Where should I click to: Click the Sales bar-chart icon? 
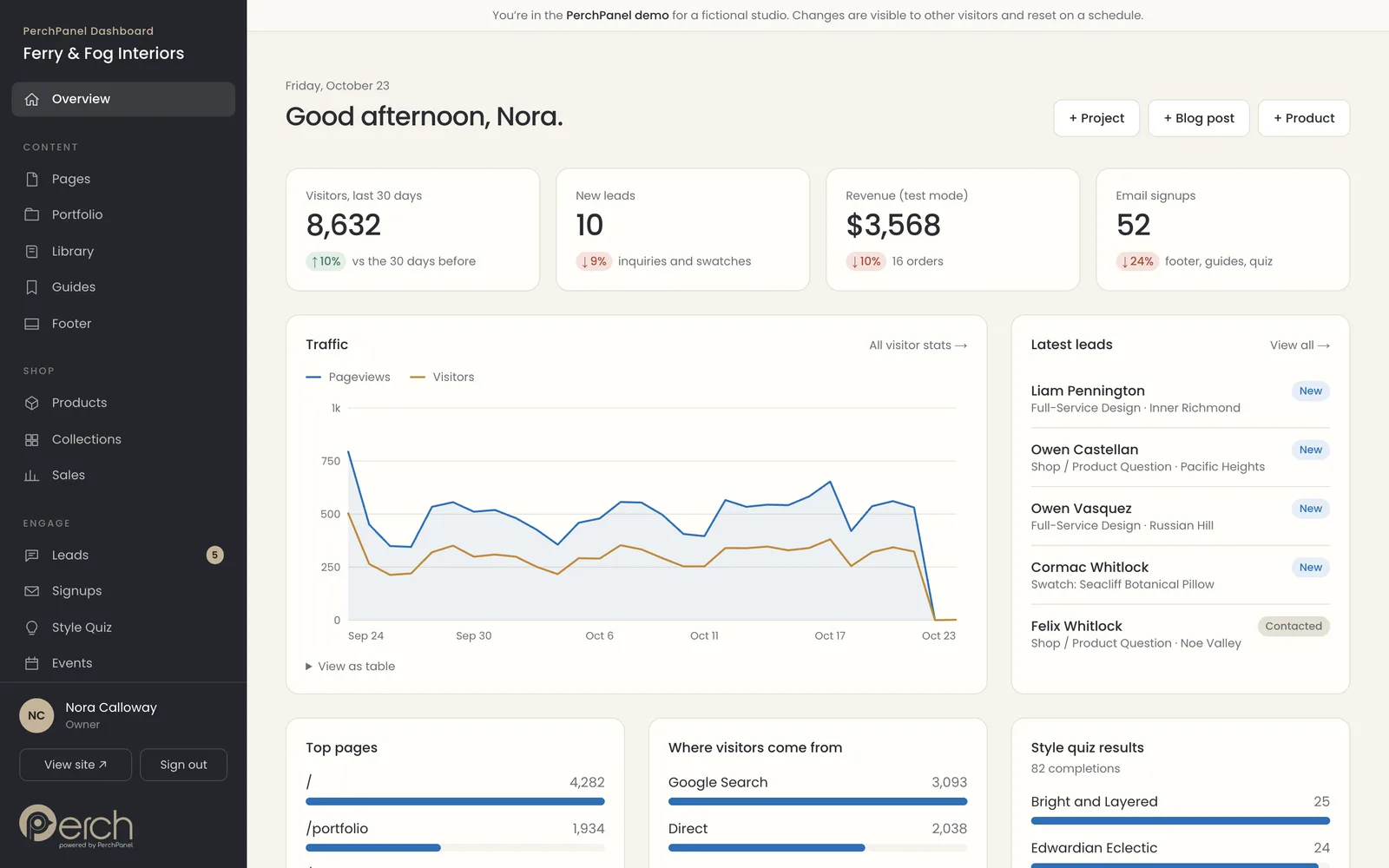click(x=32, y=476)
